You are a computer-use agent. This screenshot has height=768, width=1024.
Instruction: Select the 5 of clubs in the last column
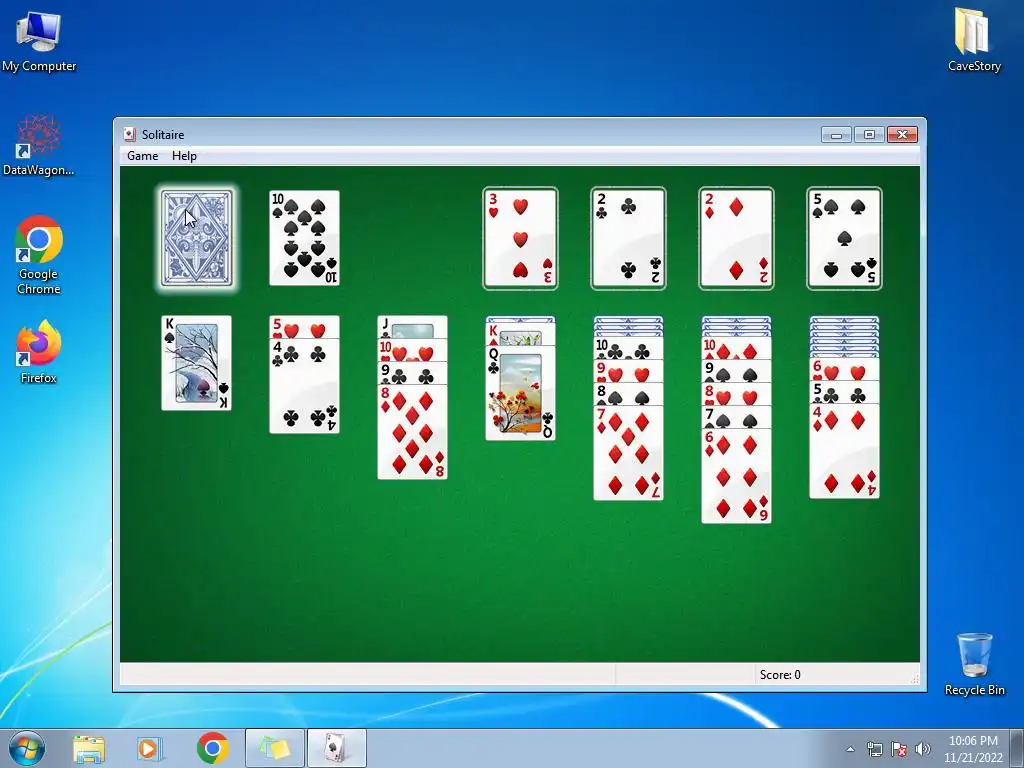click(x=844, y=392)
